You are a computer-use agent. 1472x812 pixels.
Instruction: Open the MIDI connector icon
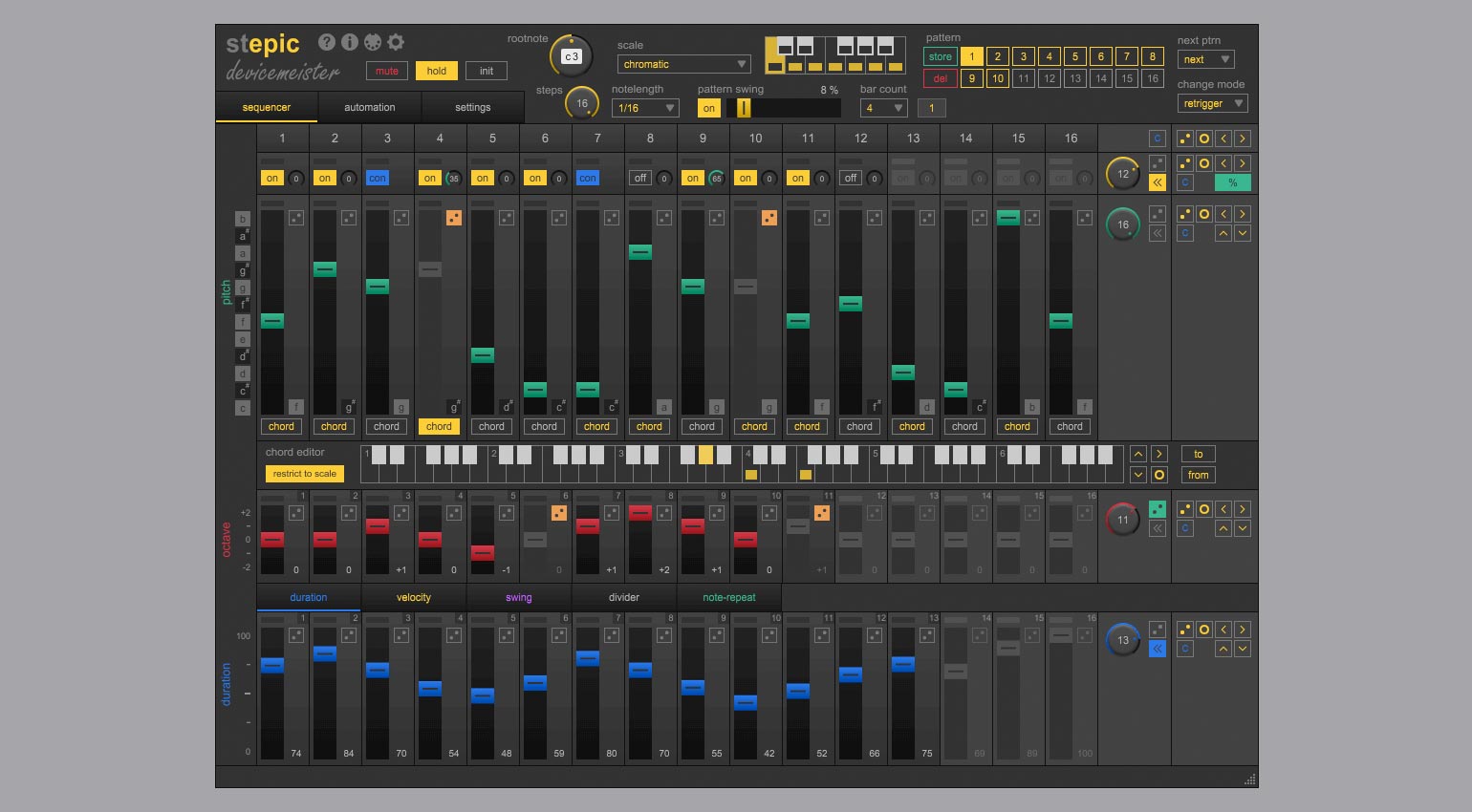tap(373, 42)
